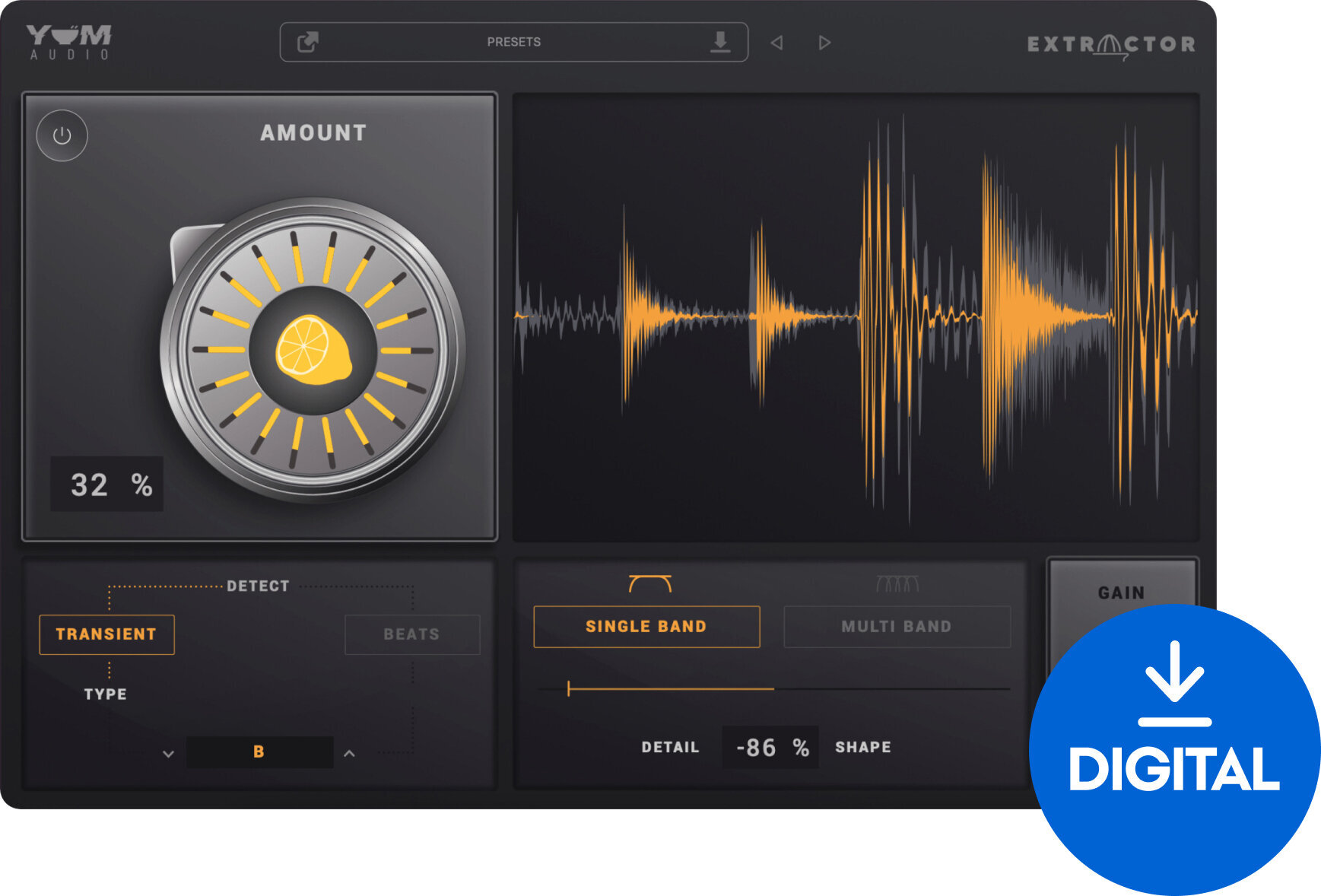Click the previous preset arrow

[777, 42]
